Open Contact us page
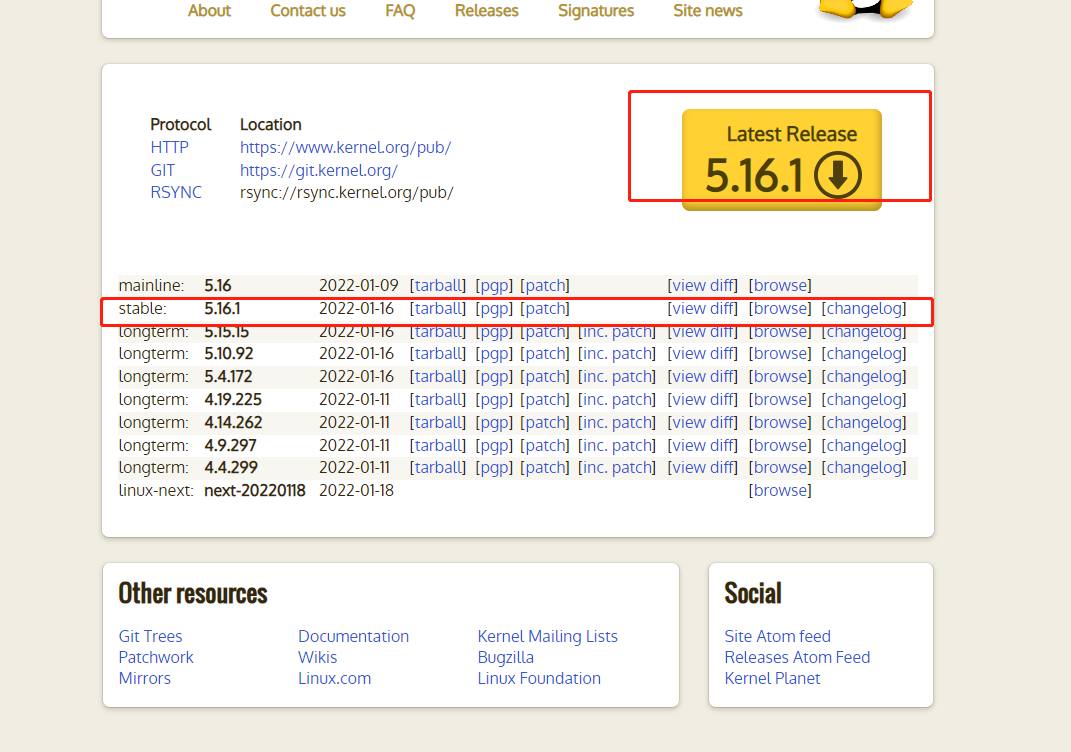This screenshot has height=752, width=1071. point(307,11)
